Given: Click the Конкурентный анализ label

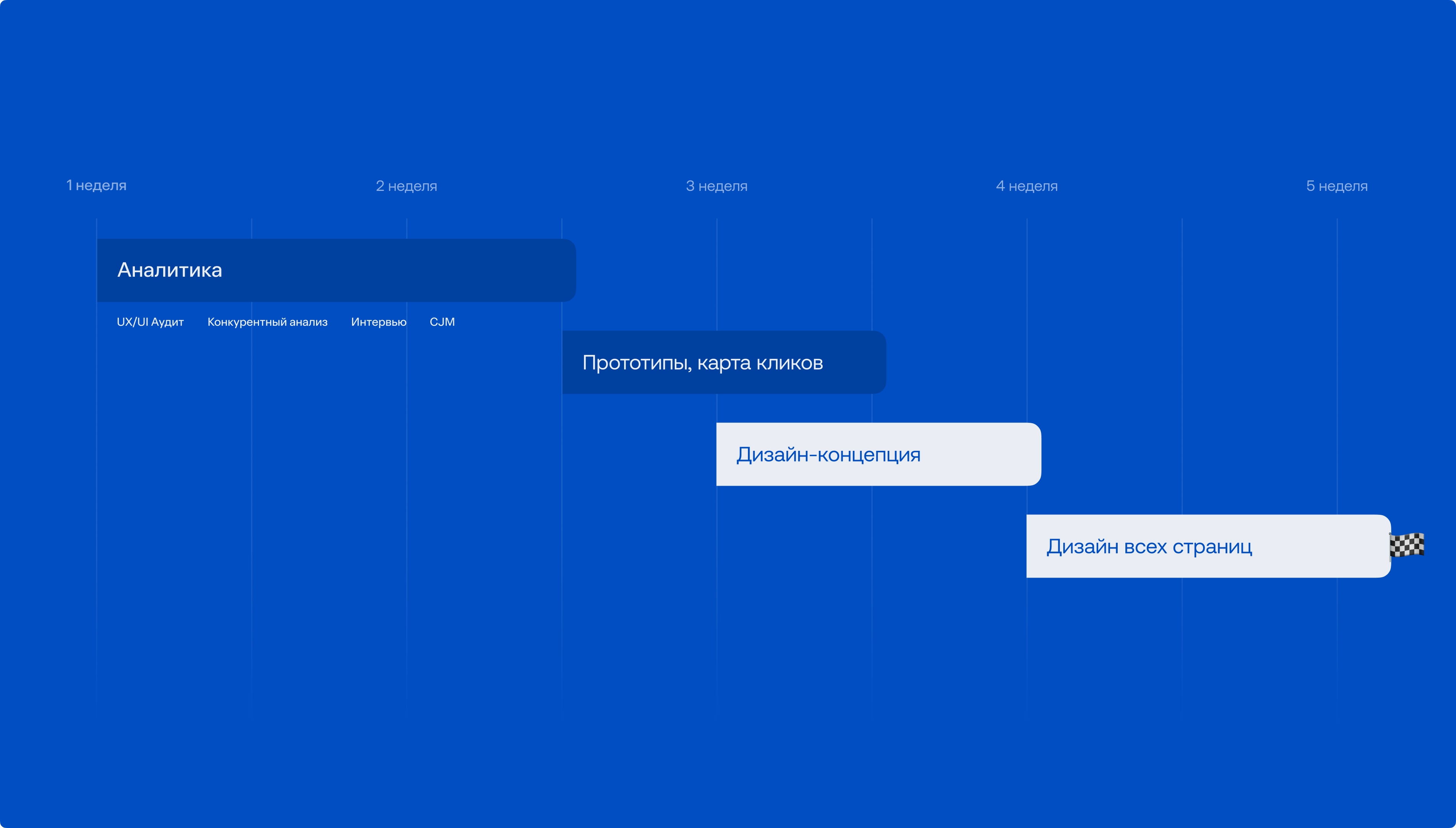Looking at the screenshot, I should pyautogui.click(x=267, y=322).
